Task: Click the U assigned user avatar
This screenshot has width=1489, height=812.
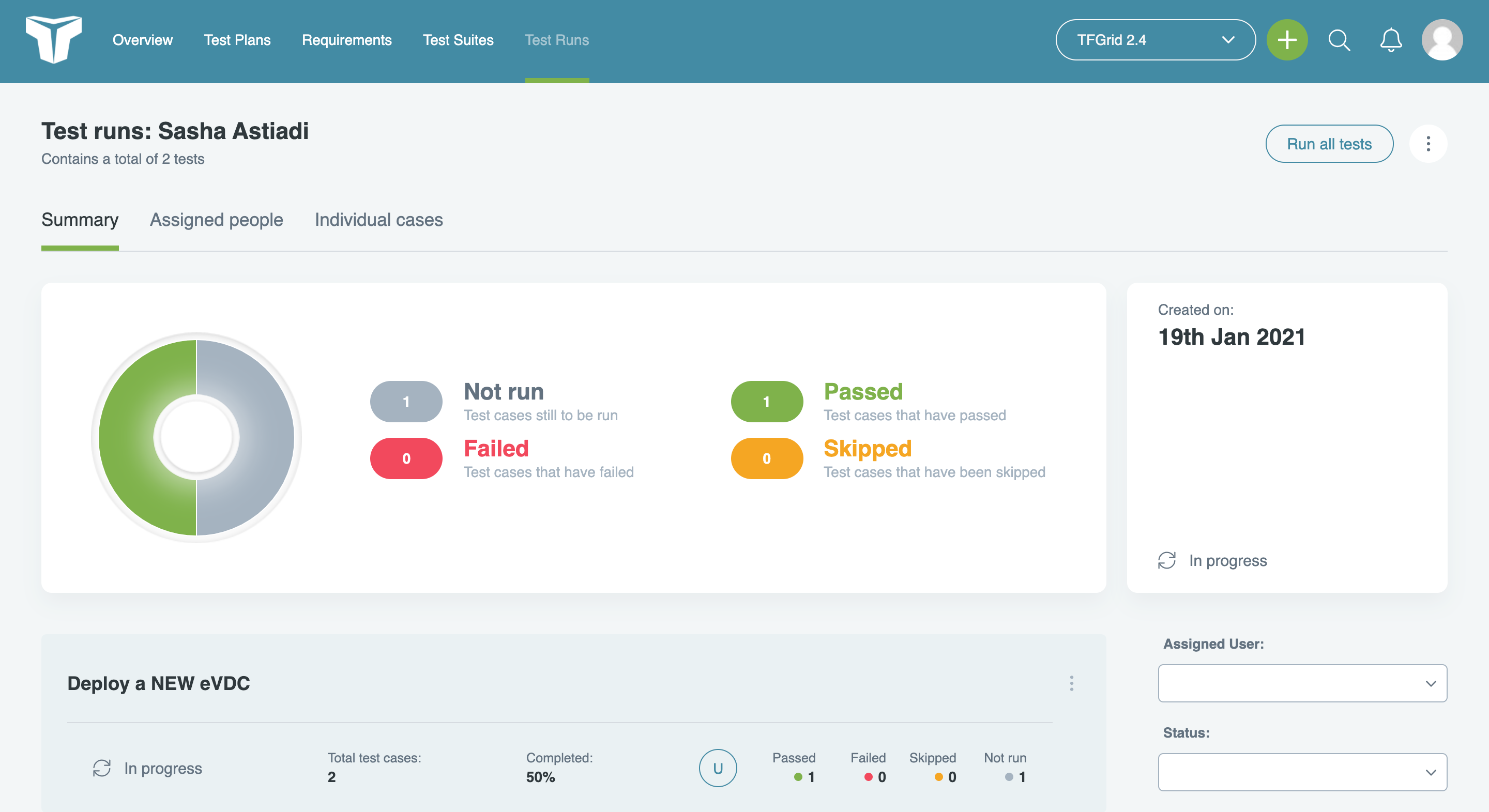Action: (717, 768)
